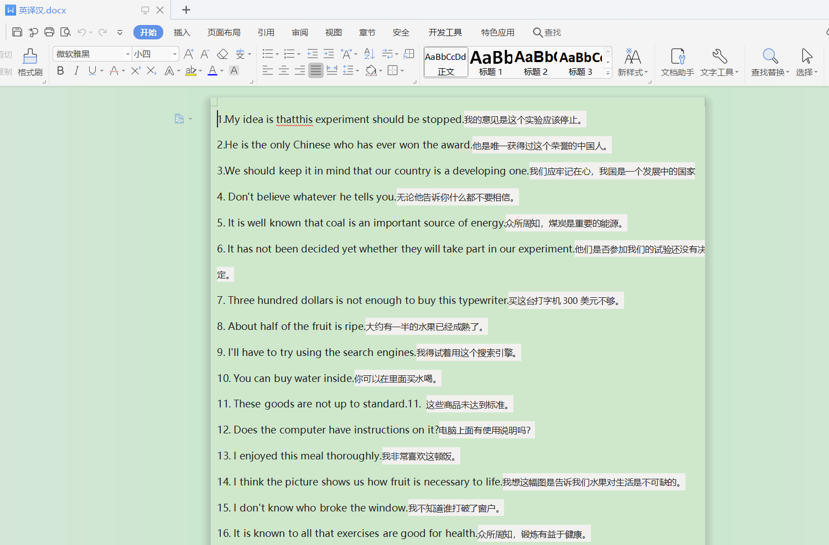829x545 pixels.
Task: Click the decrease font size icon
Action: 205,54
